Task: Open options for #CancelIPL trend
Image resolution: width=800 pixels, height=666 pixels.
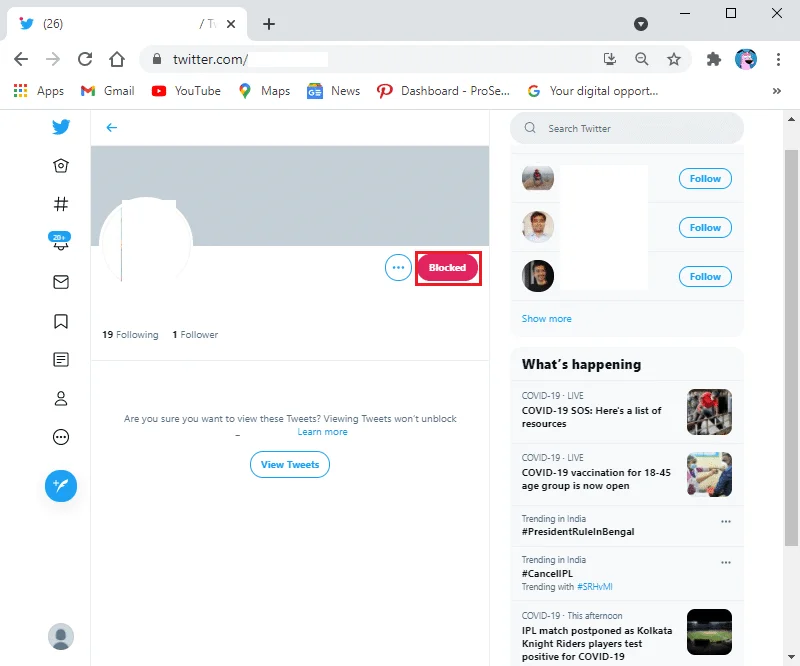Action: click(726, 562)
